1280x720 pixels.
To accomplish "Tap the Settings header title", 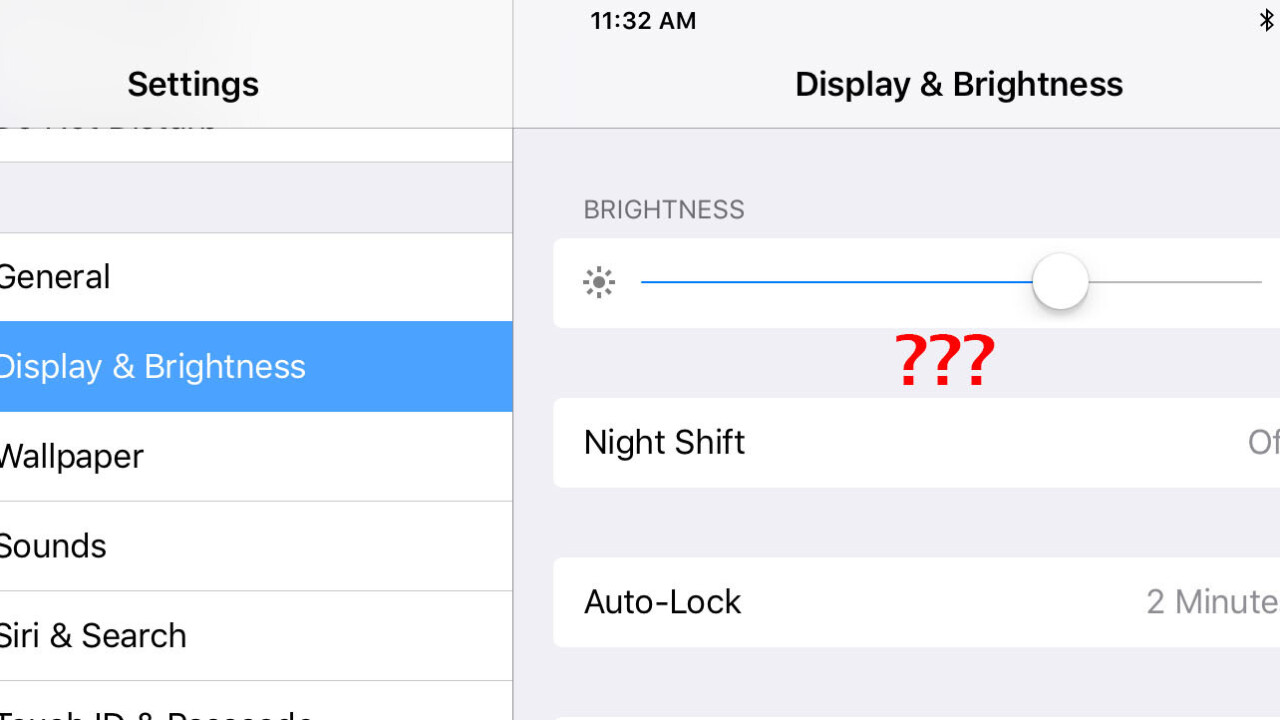I will point(193,84).
